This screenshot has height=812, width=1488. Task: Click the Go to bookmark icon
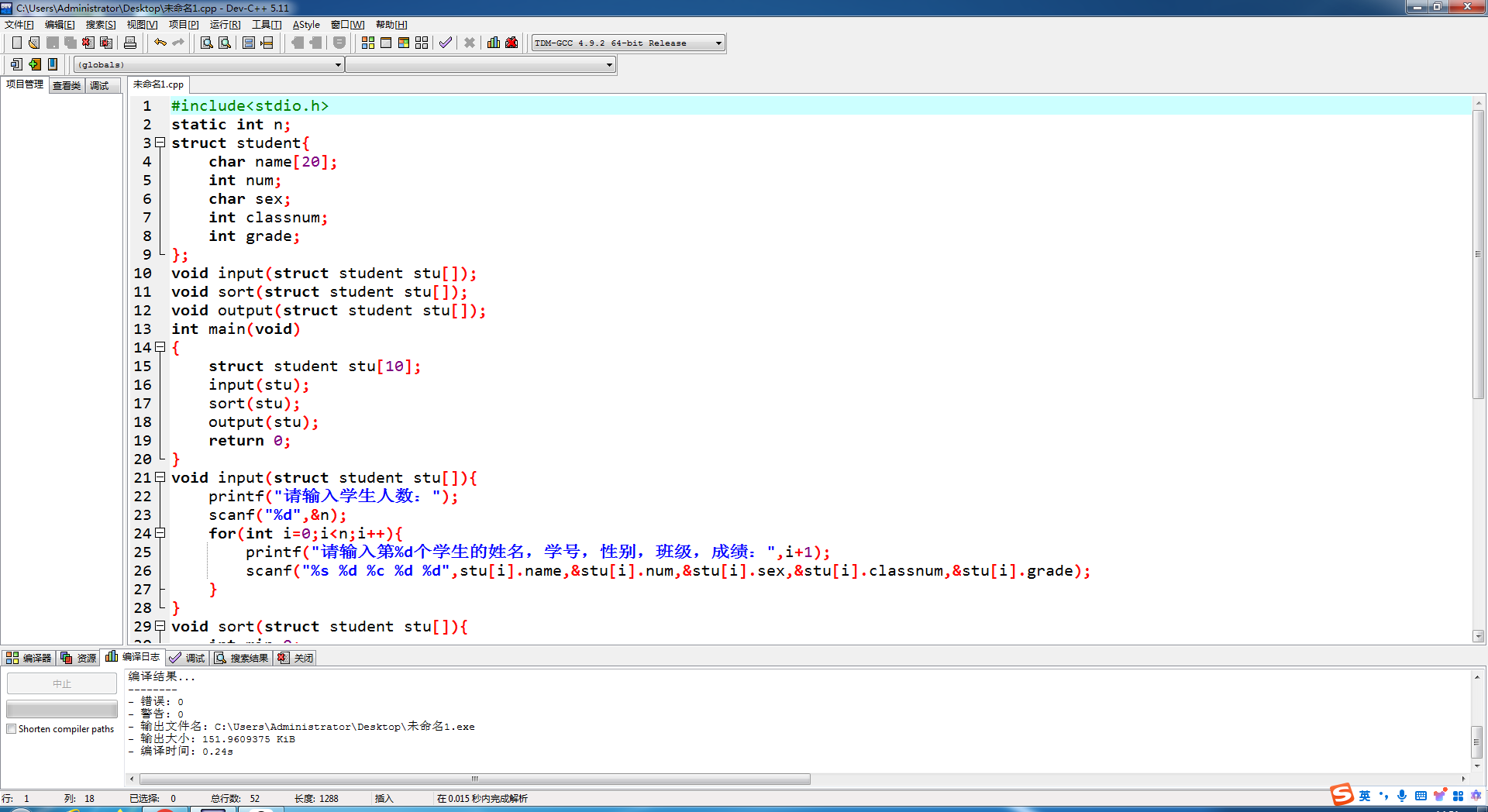tap(52, 64)
